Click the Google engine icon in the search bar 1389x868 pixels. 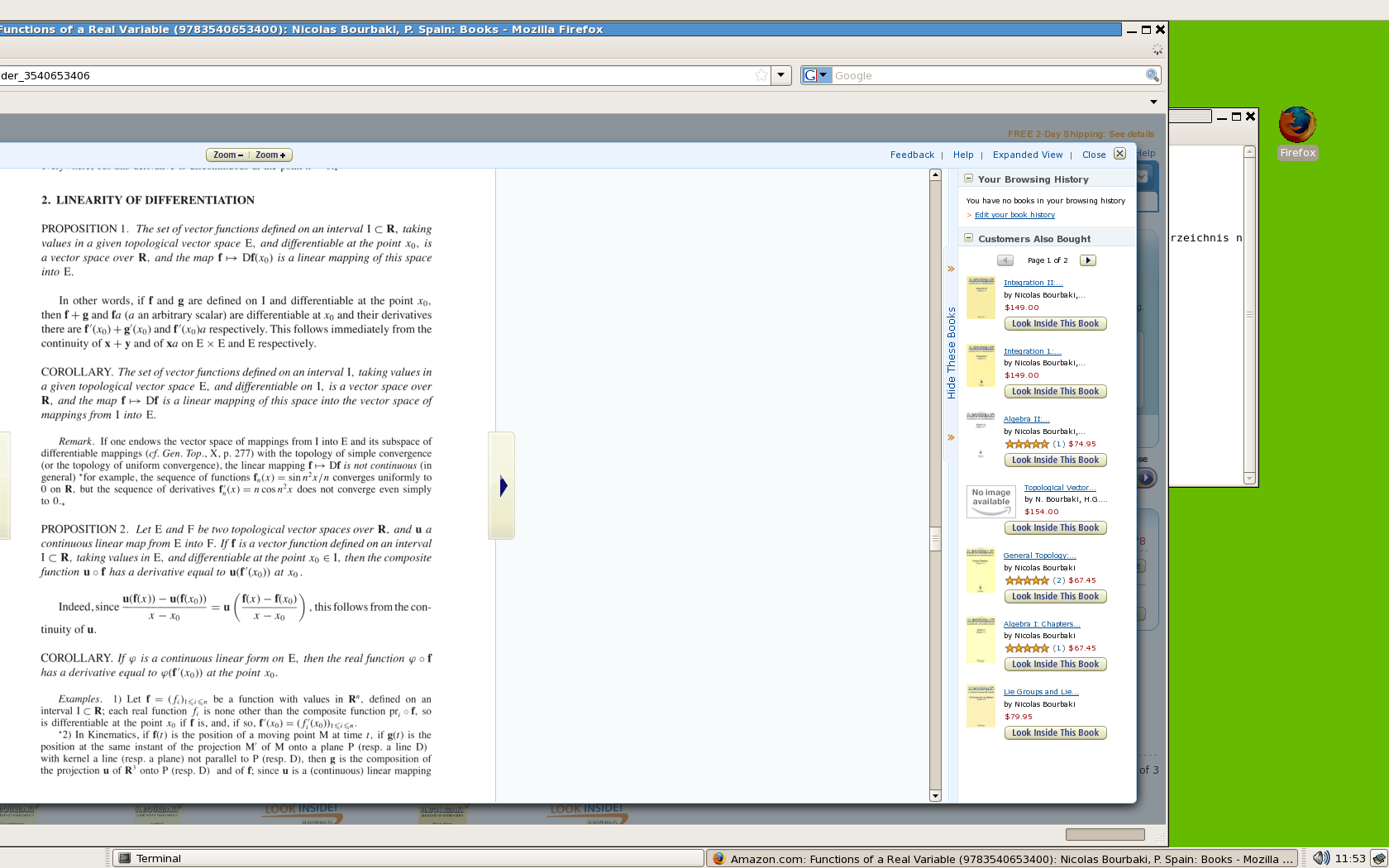(811, 75)
